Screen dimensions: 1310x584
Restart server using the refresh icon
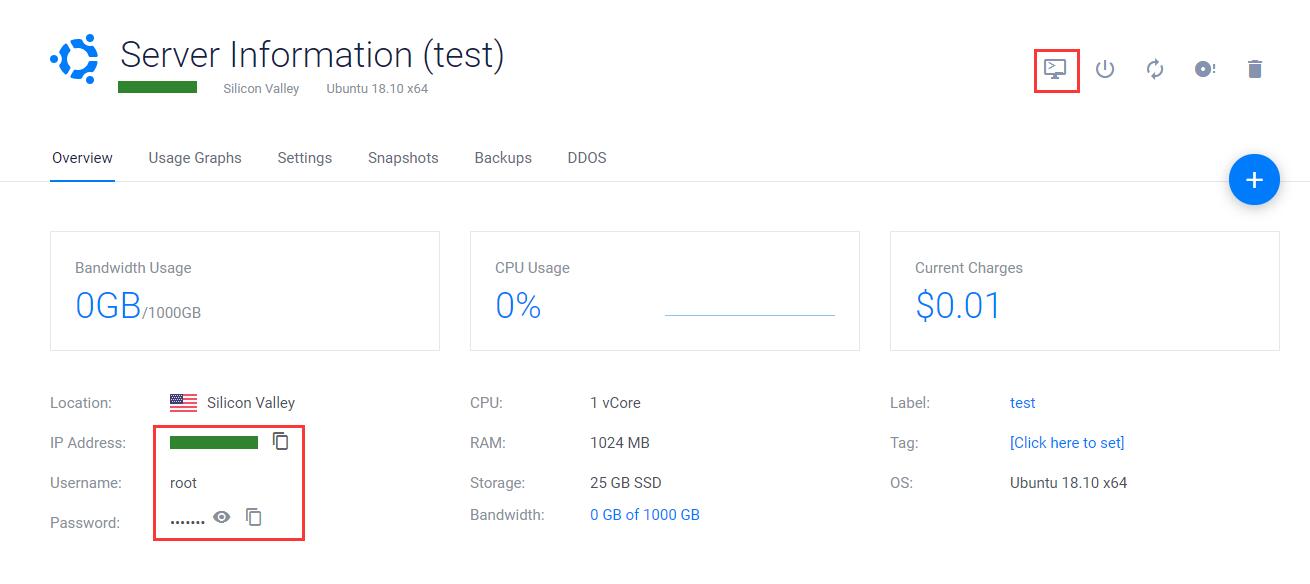click(1155, 69)
